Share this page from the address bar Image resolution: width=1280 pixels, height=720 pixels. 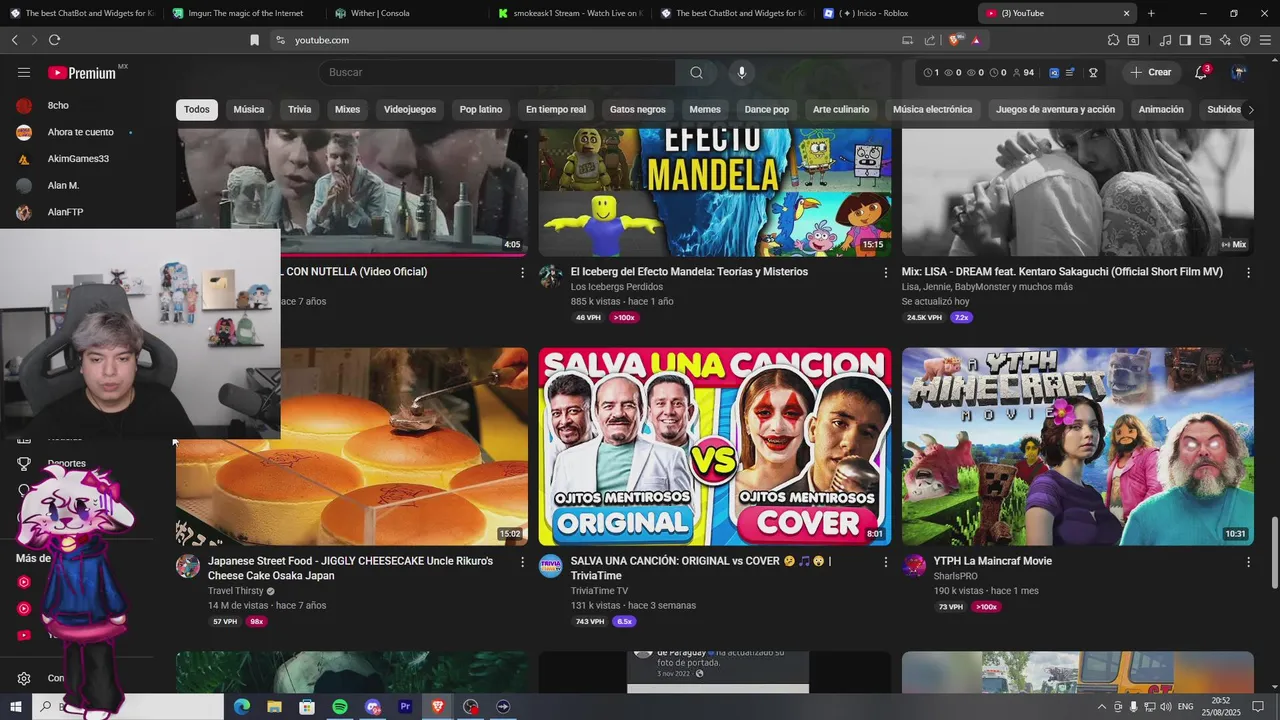coord(930,40)
